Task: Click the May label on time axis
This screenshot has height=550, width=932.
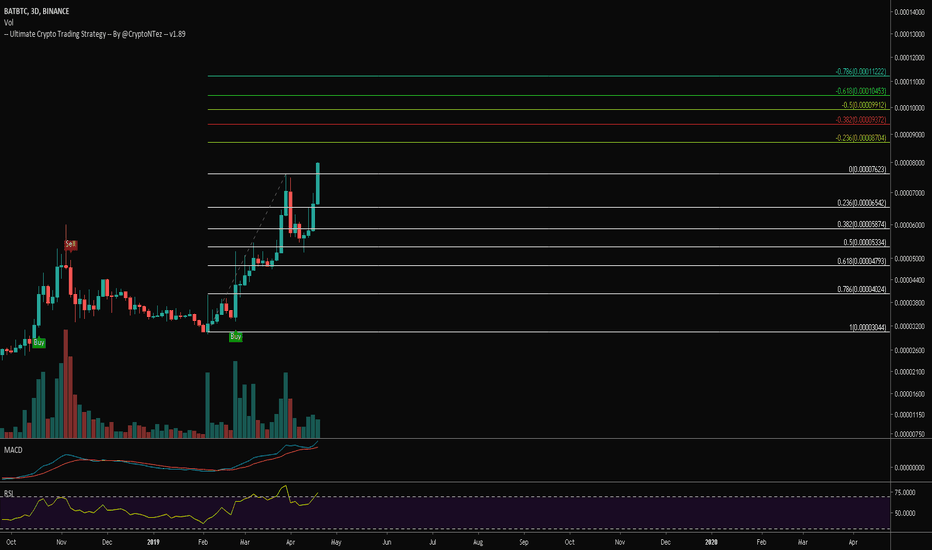Action: (x=336, y=542)
